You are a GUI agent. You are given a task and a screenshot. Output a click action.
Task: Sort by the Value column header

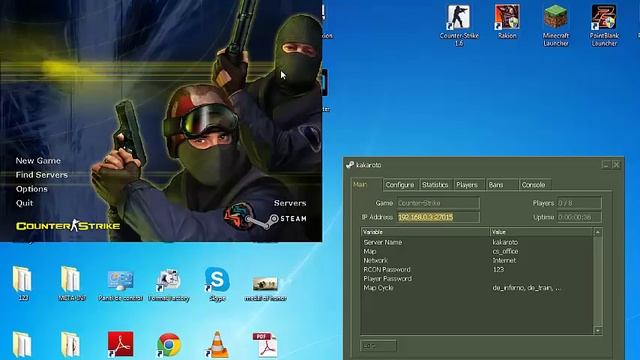(541, 232)
